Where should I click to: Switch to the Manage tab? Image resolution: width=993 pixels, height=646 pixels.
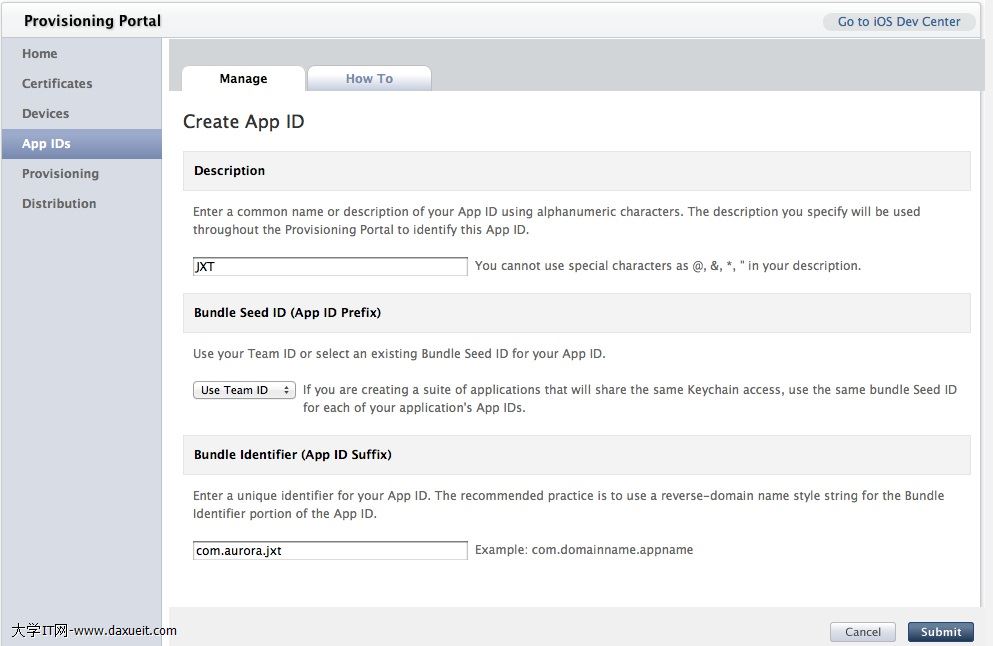243,79
